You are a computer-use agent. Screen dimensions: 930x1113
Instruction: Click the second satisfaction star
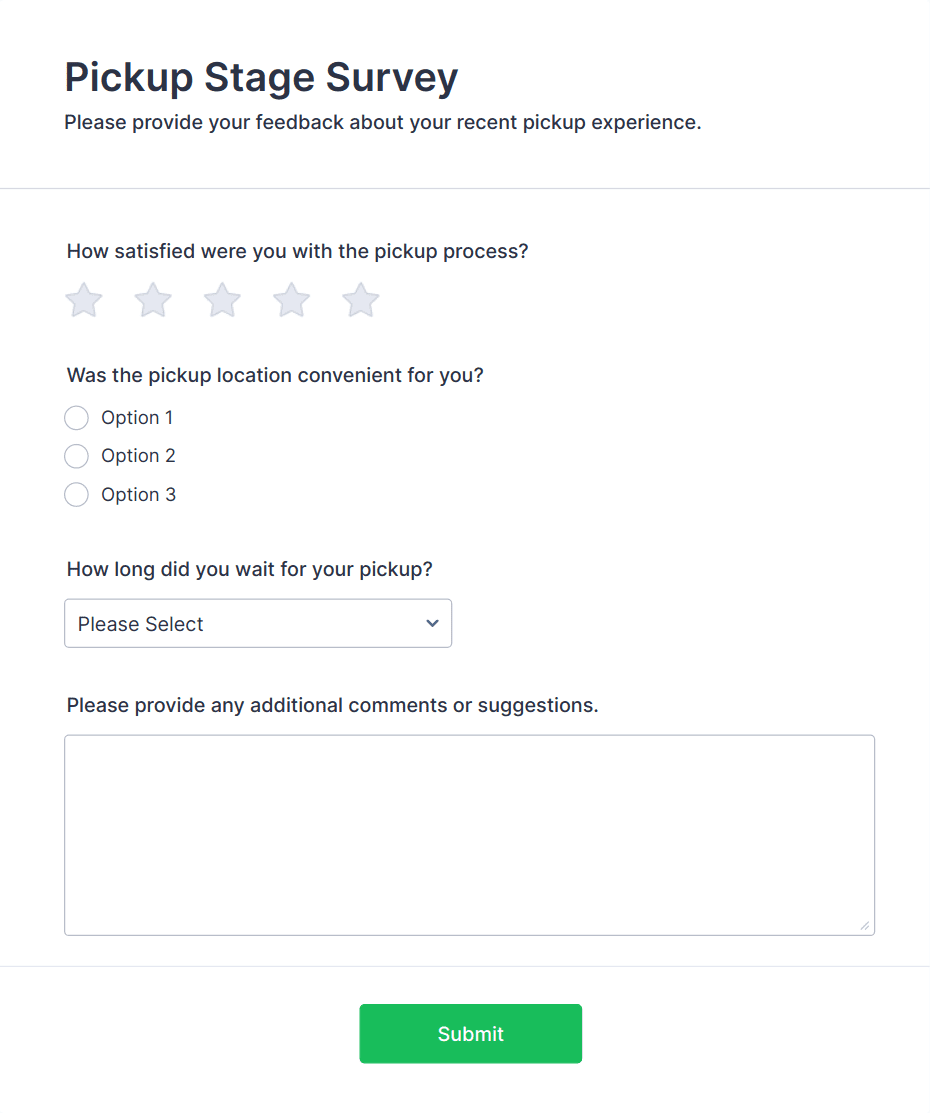[x=153, y=300]
